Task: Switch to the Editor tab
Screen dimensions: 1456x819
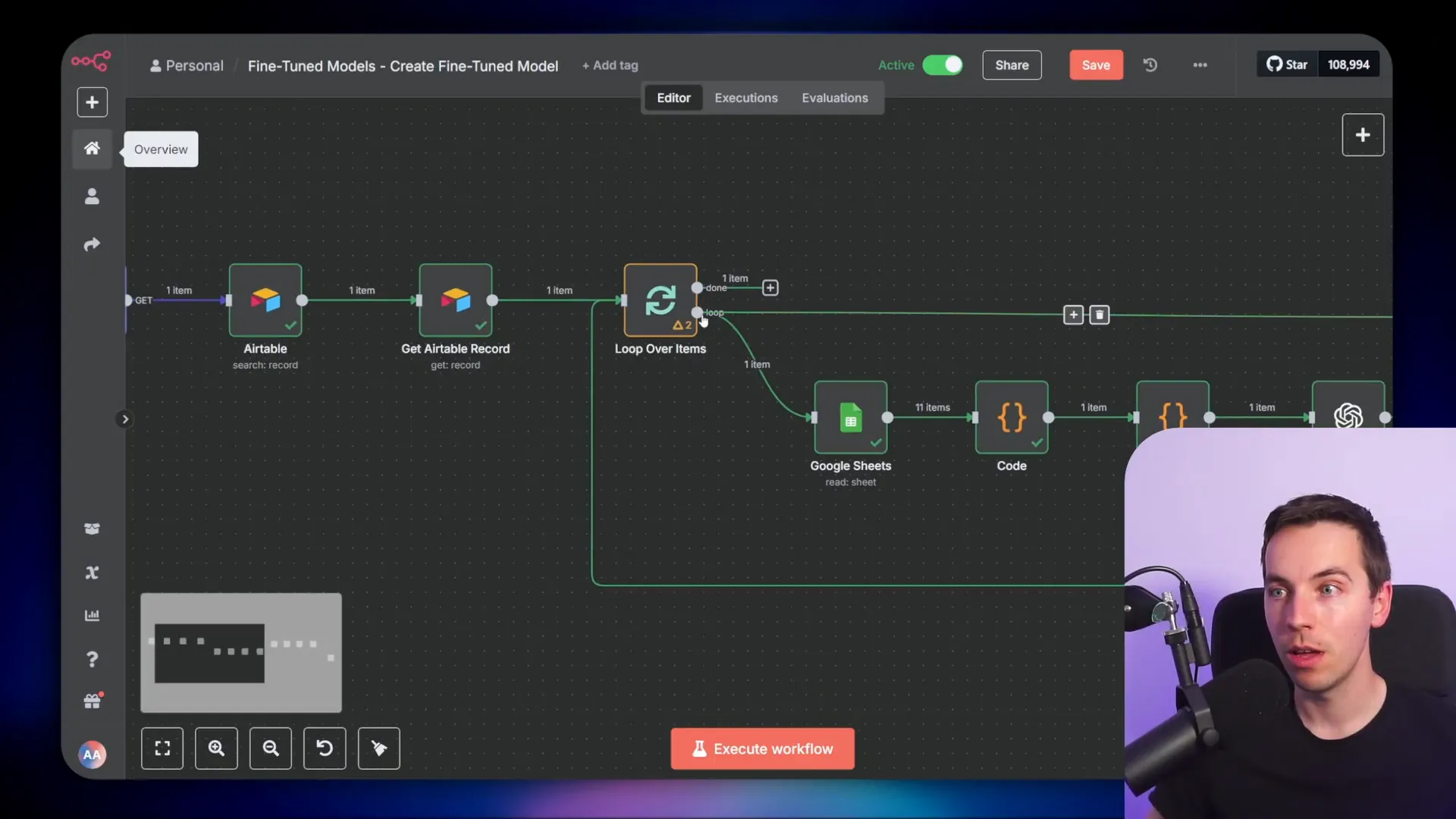Action: pos(673,98)
